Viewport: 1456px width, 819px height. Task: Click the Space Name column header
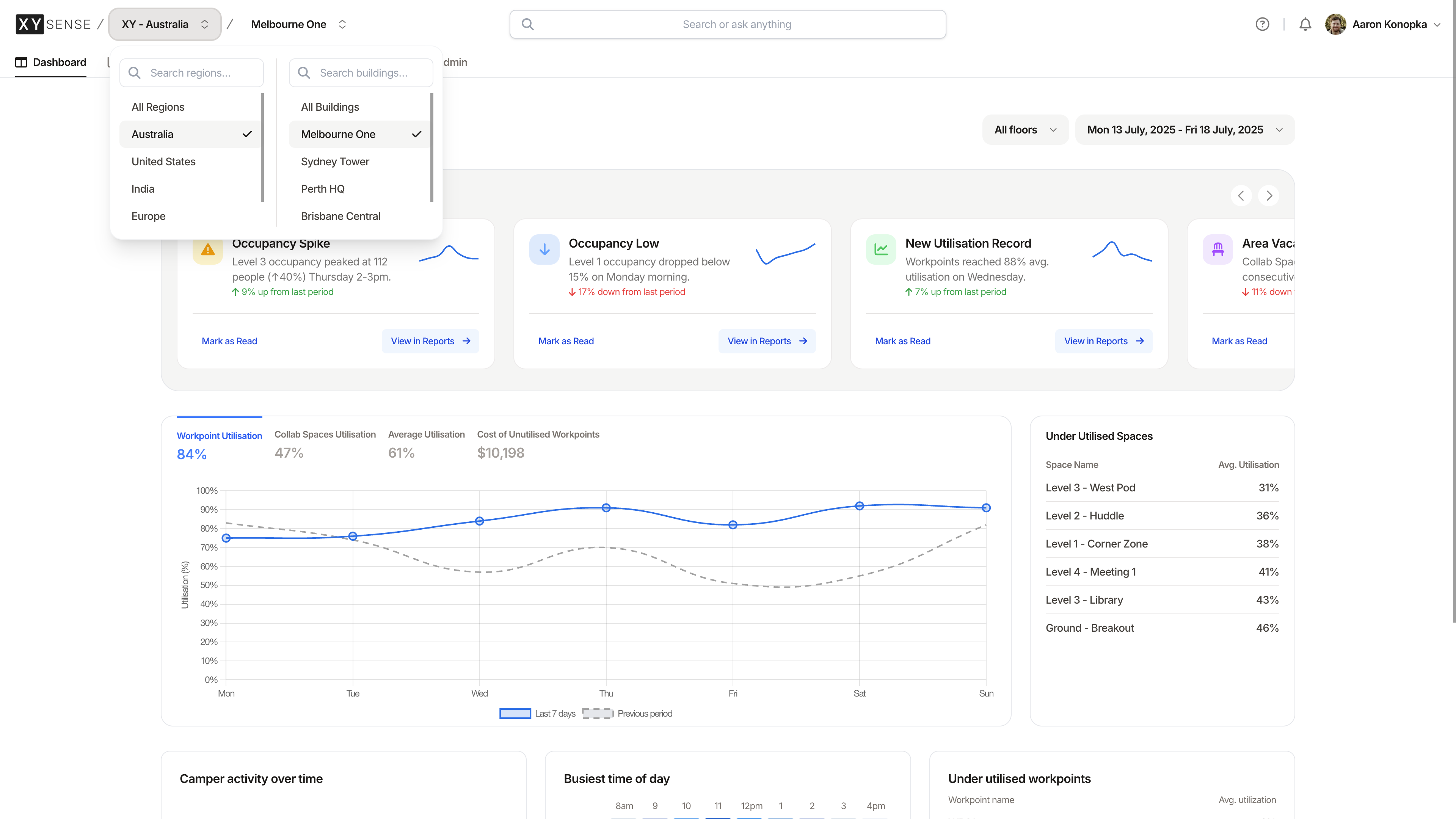tap(1072, 464)
